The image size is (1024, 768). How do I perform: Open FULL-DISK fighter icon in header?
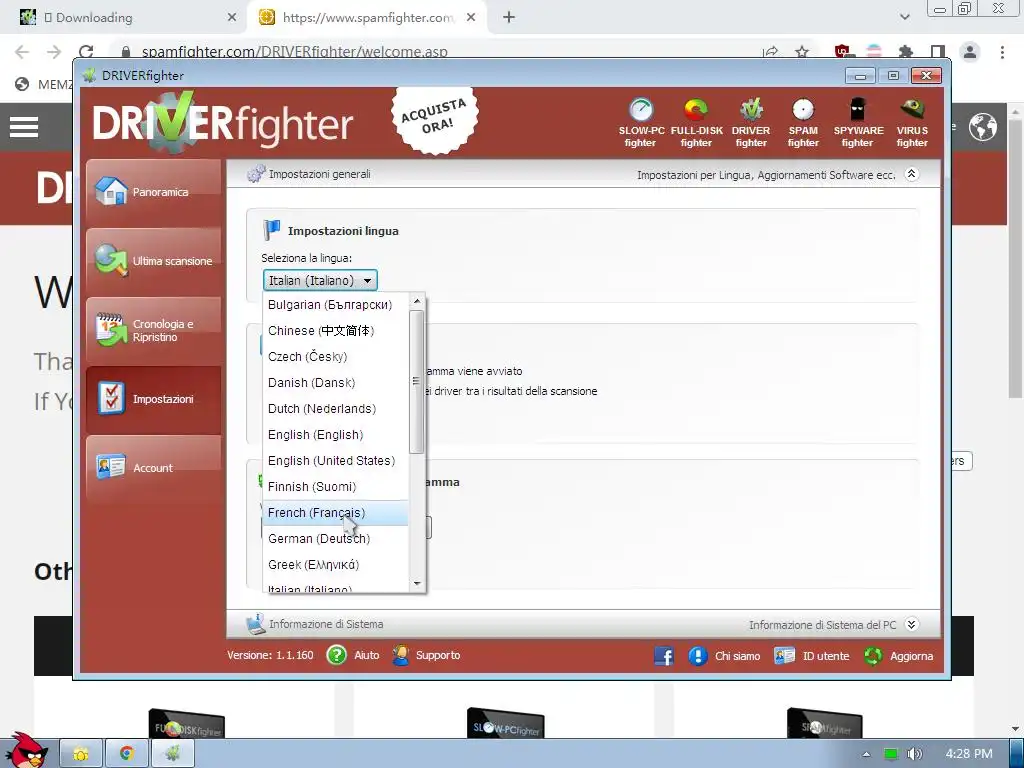coord(696,122)
